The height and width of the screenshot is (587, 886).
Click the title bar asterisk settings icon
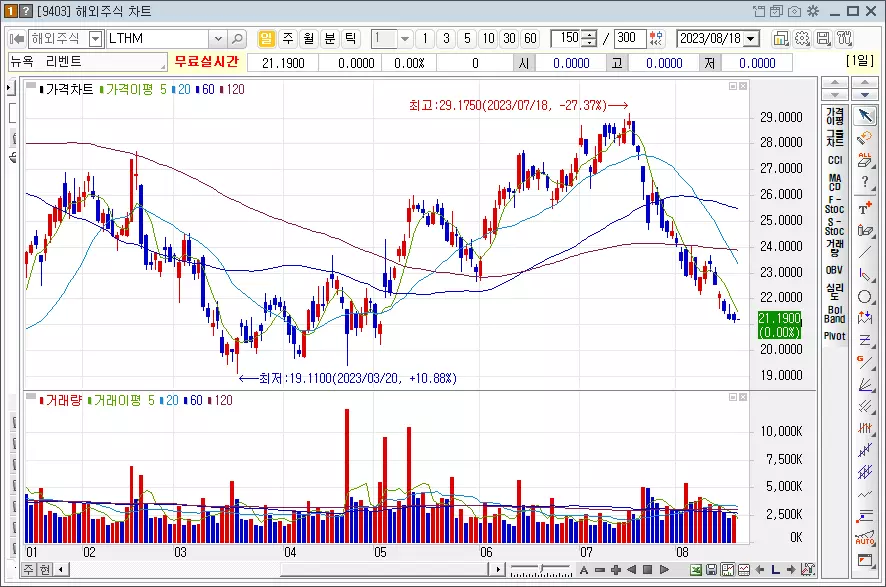coord(813,11)
